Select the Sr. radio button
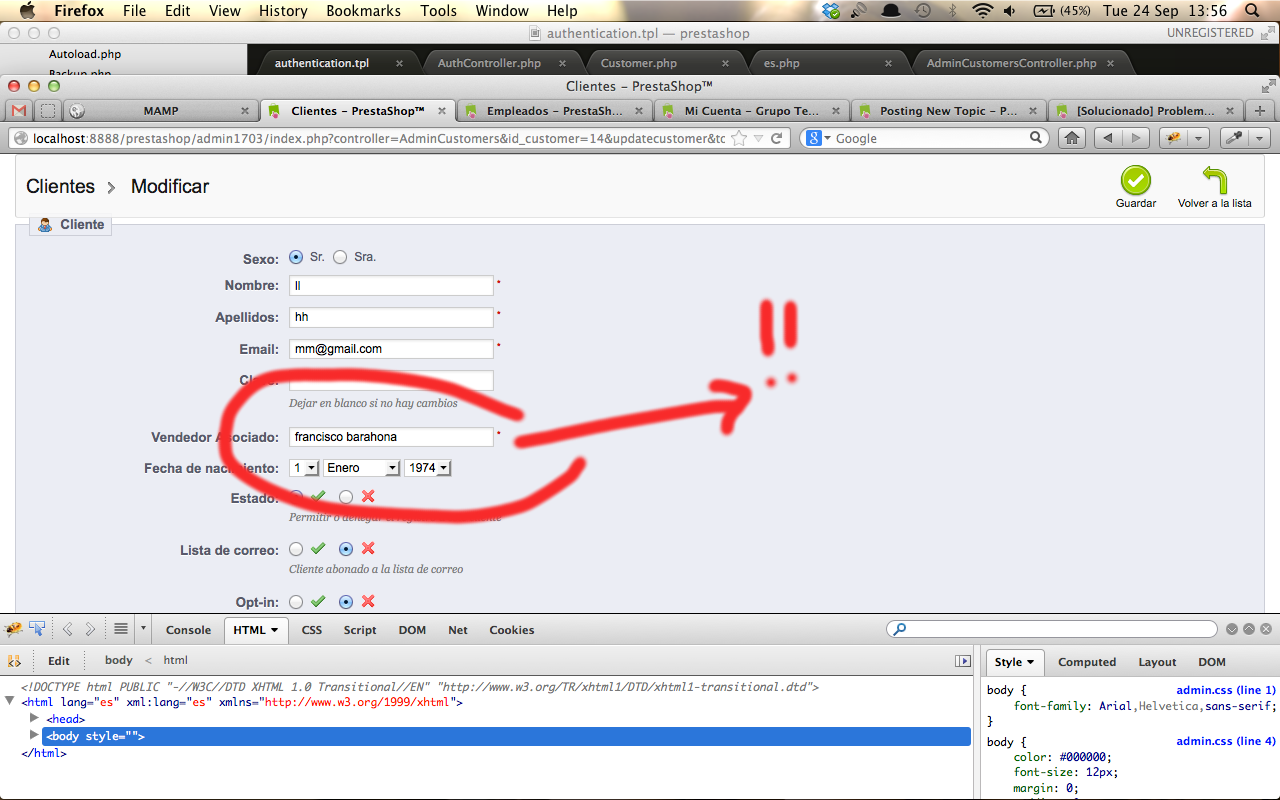 click(296, 257)
